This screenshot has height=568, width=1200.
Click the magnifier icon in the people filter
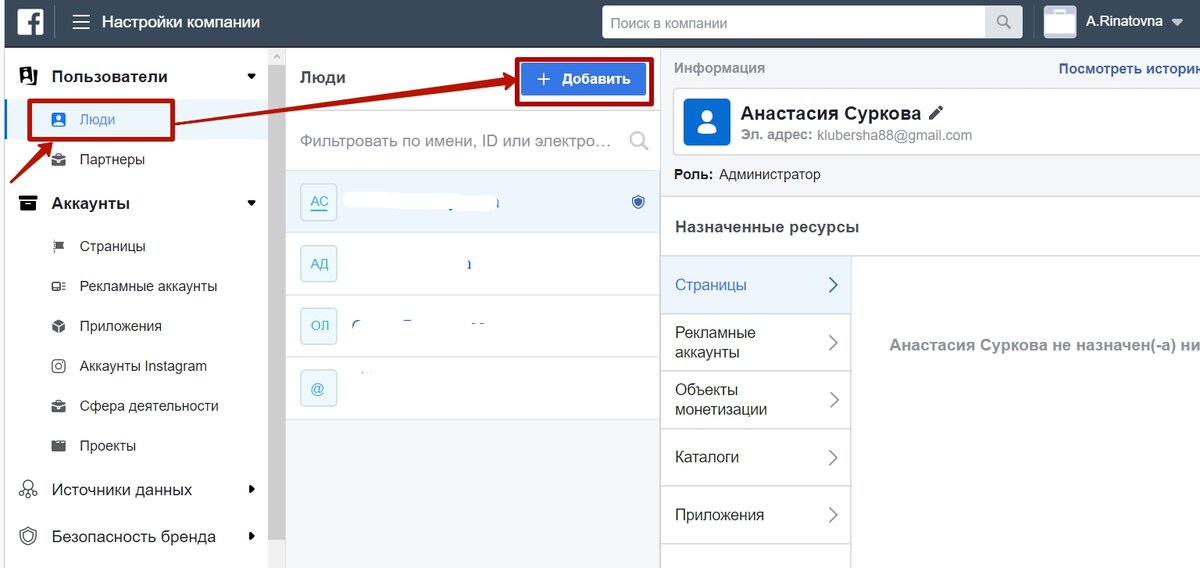point(639,141)
